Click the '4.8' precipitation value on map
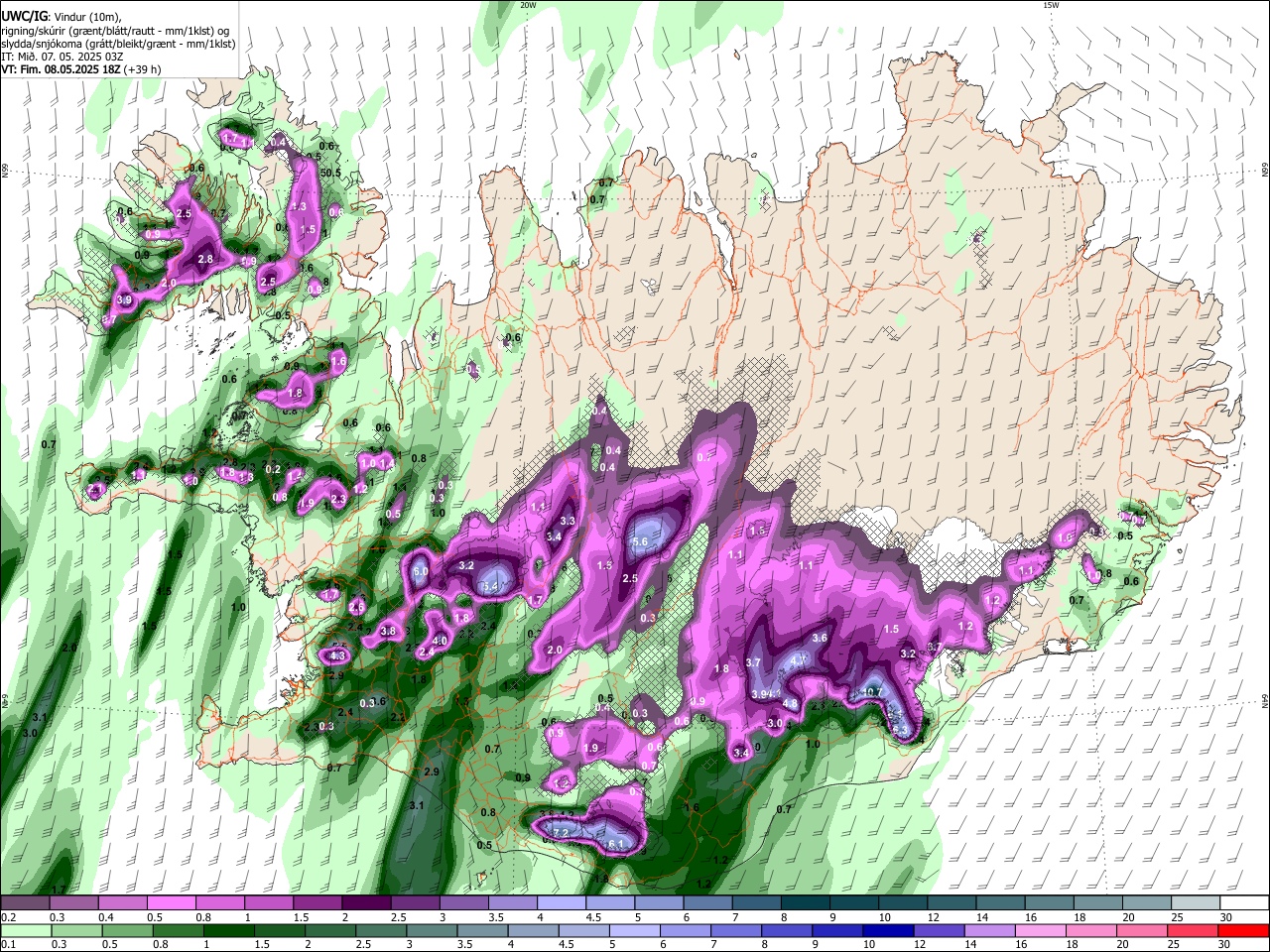The width and height of the screenshot is (1270, 952). (x=791, y=704)
